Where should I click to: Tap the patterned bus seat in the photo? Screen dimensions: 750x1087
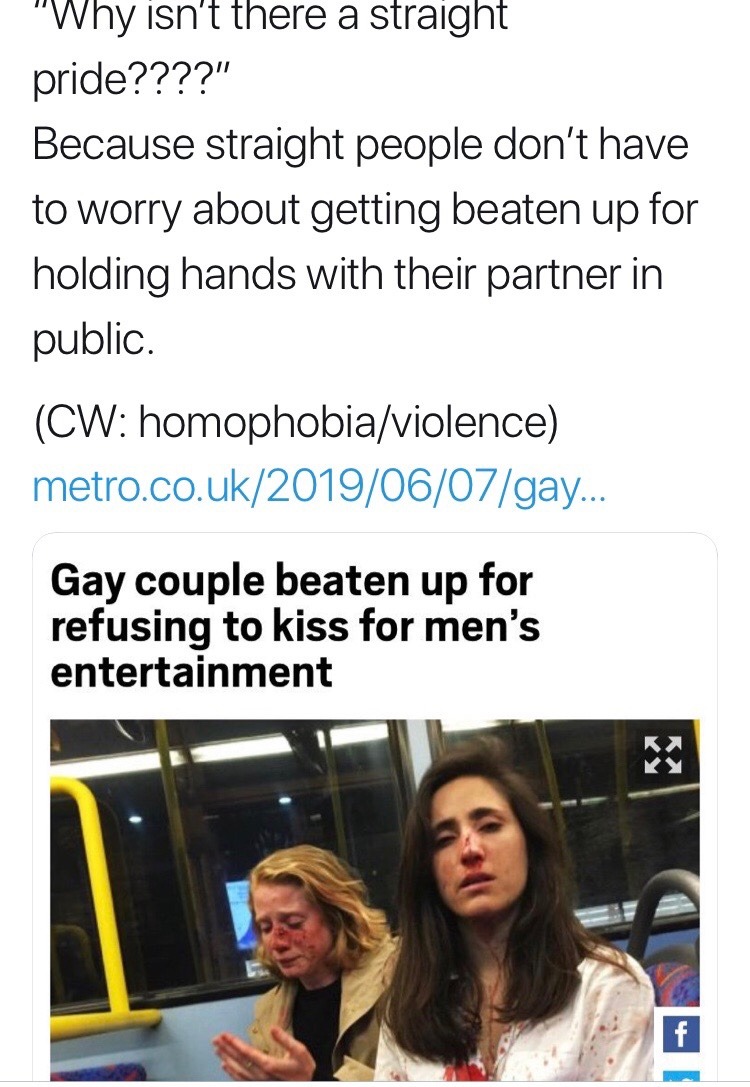[x=667, y=984]
